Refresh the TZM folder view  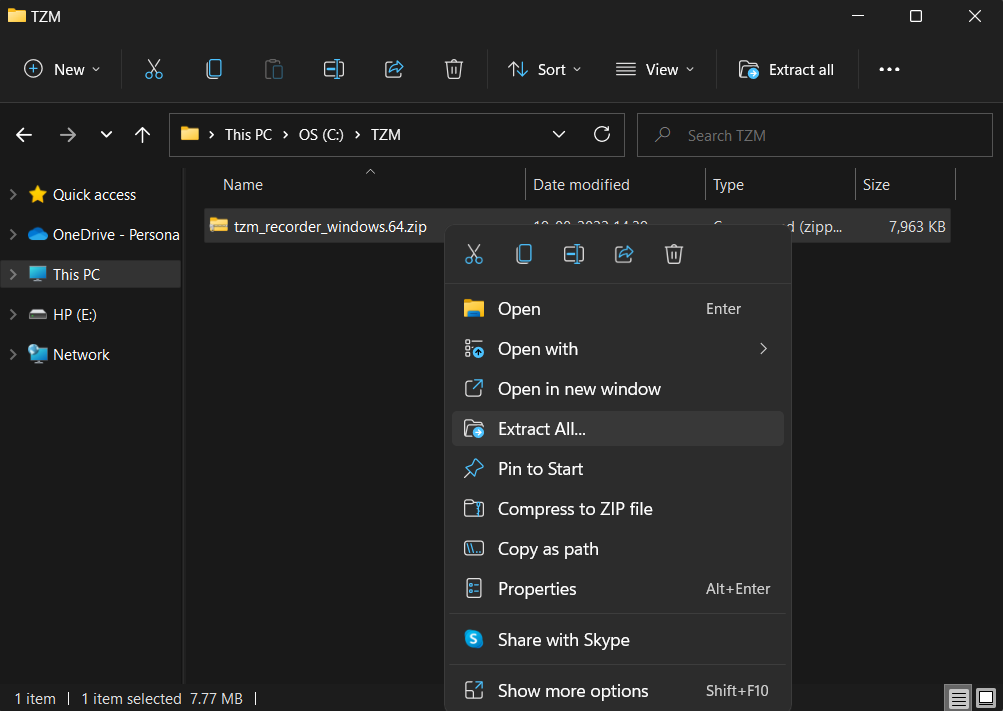pos(602,134)
